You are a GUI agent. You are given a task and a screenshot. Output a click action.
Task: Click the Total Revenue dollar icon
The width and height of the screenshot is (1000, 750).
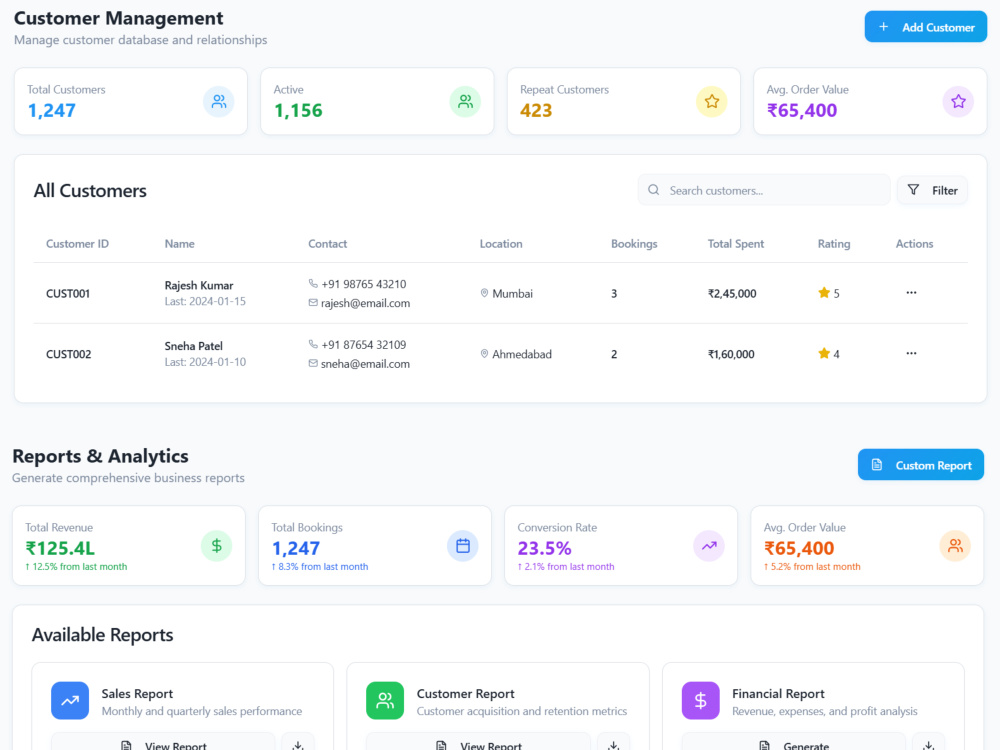click(216, 546)
